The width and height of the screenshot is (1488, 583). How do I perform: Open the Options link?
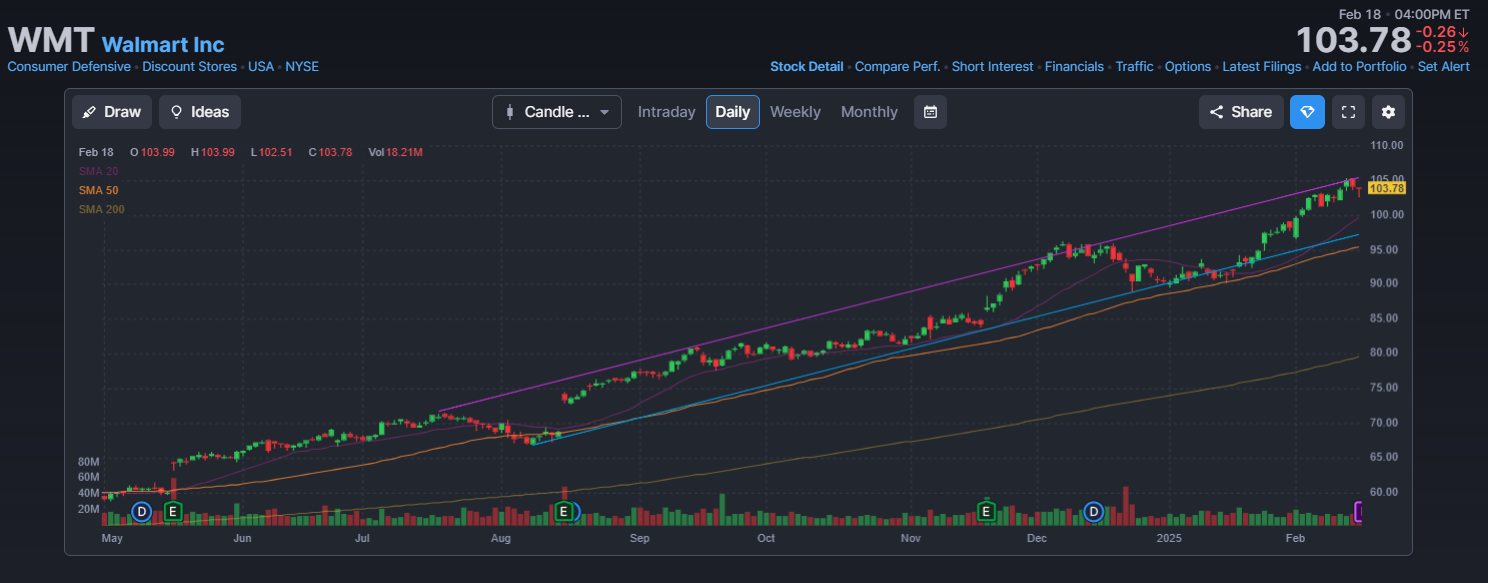pyautogui.click(x=1188, y=66)
